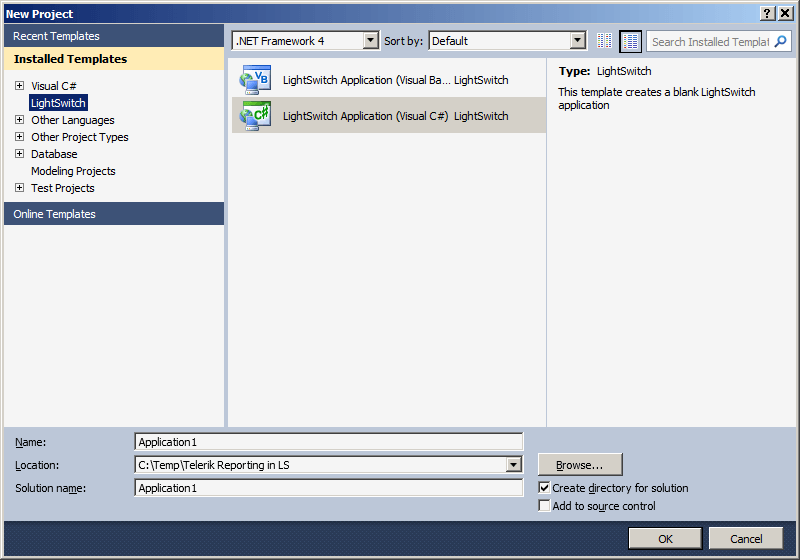Viewport: 800px width, 560px height.
Task: Select Modeling Projects in the tree
Action: [73, 171]
